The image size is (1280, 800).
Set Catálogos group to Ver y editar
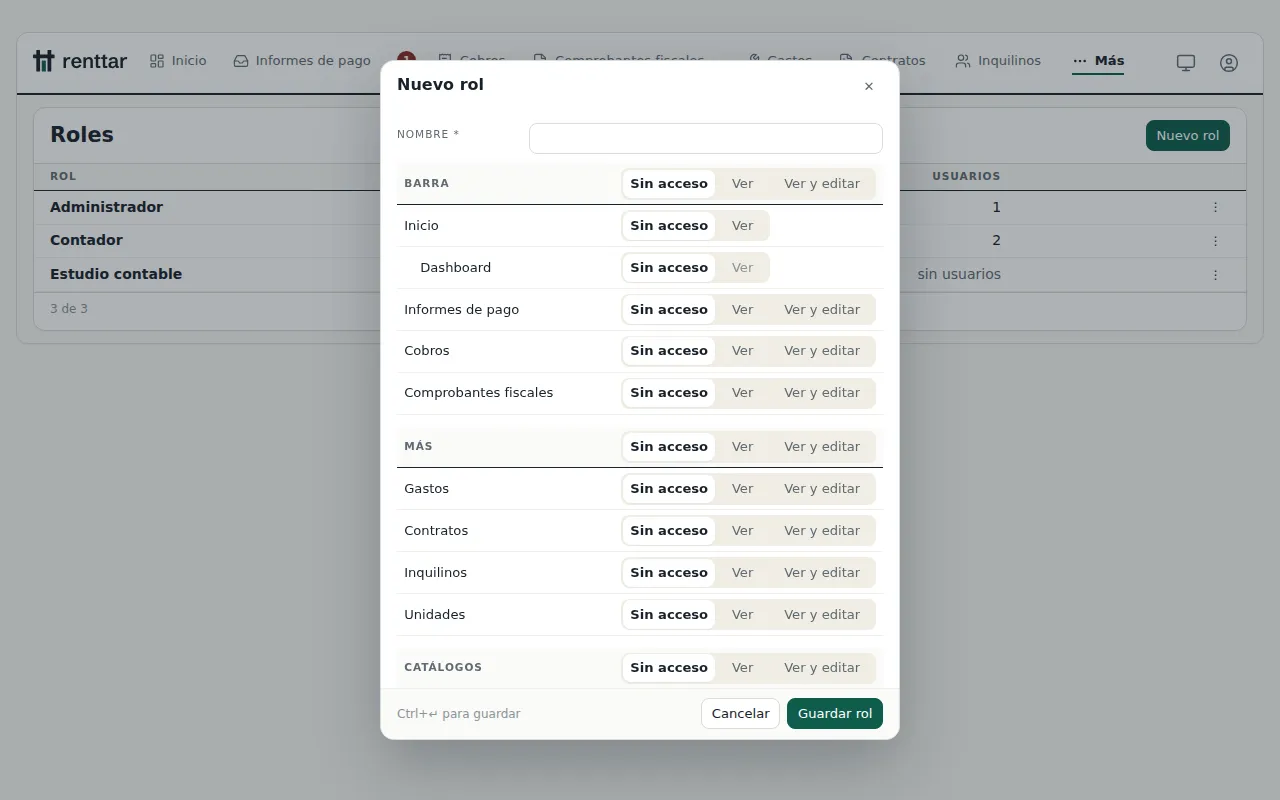(x=822, y=668)
